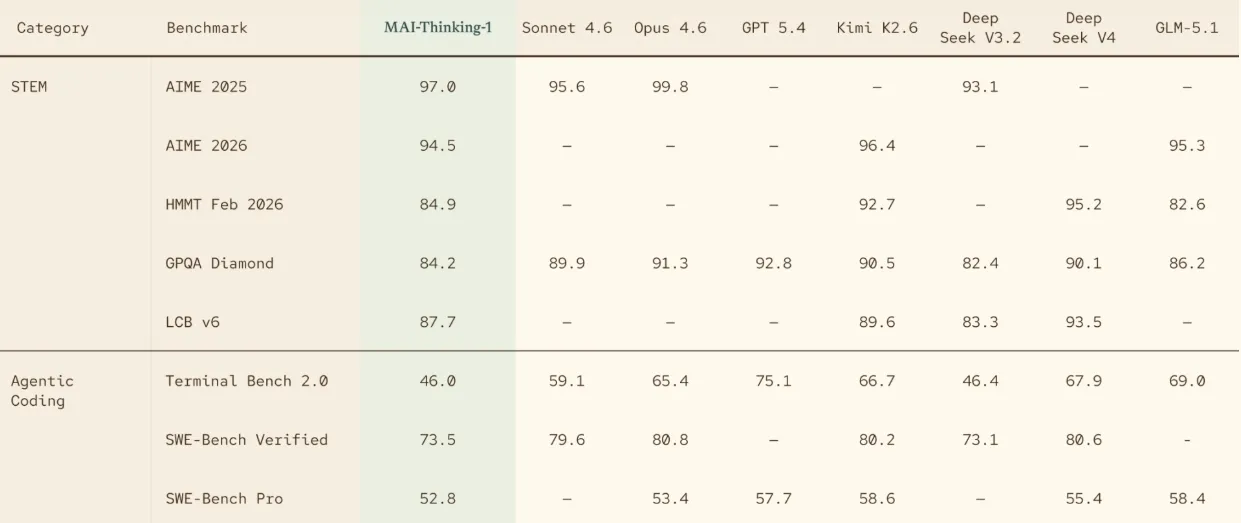This screenshot has height=523, width=1241.
Task: Click the GPQA Diamond benchmark label
Action: coord(220,264)
